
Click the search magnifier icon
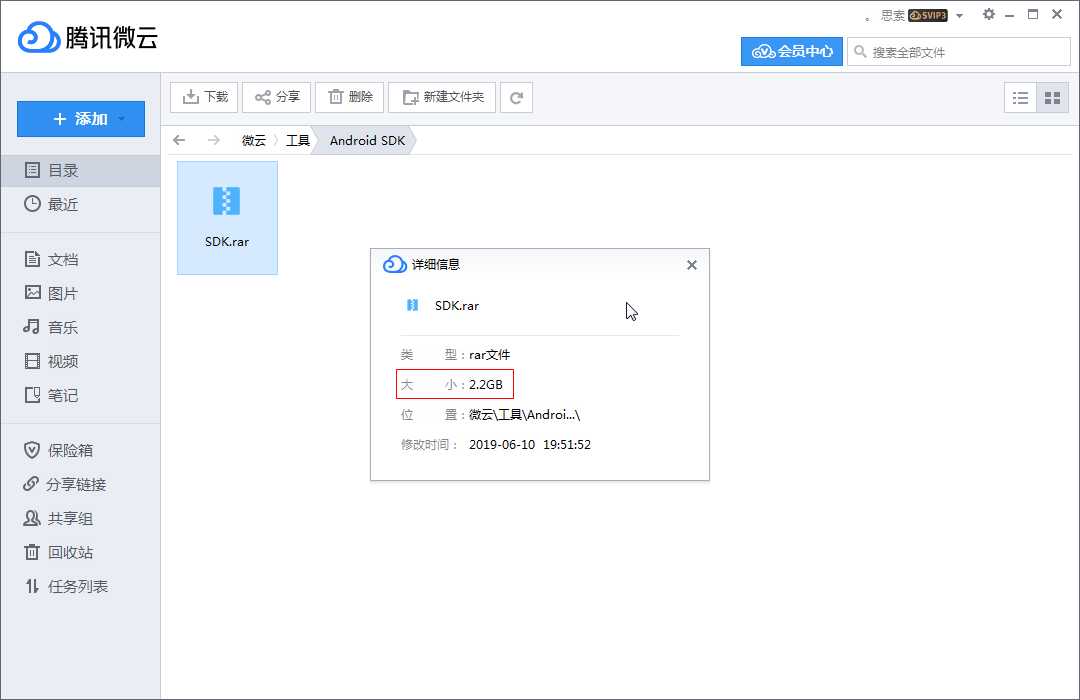860,52
